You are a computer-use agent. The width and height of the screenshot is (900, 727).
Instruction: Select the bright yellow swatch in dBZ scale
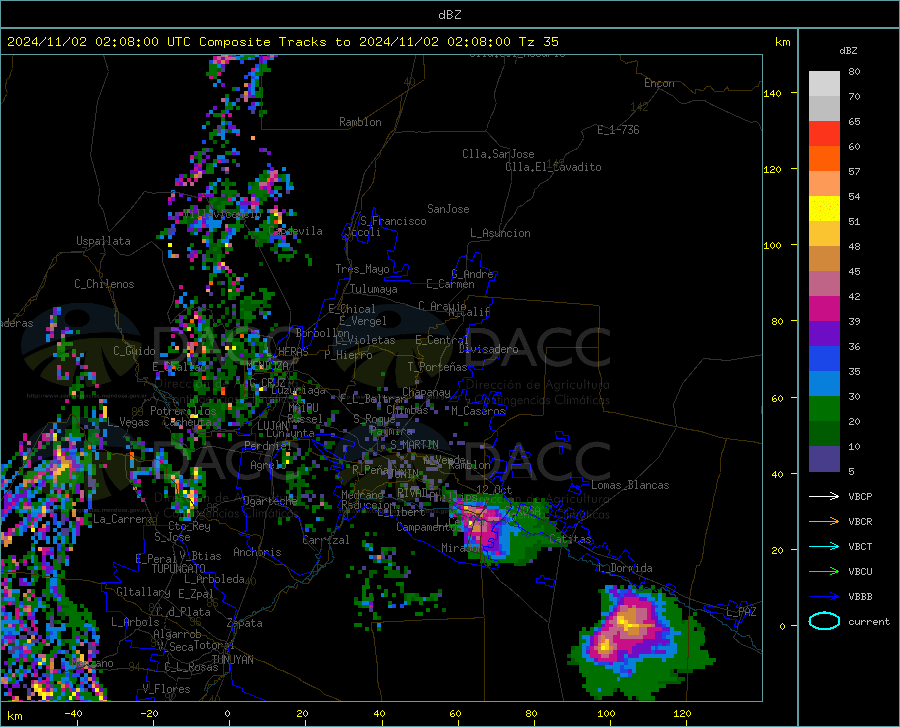[x=824, y=209]
